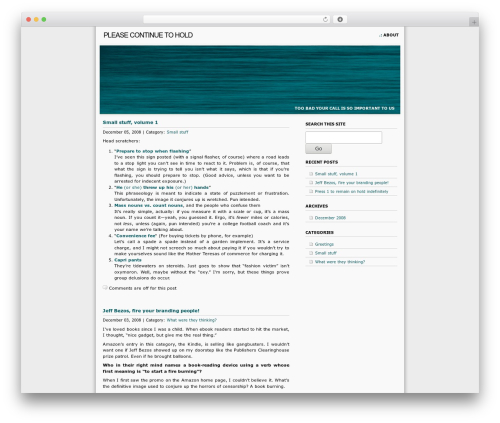Click the browser address bar

click(236, 19)
